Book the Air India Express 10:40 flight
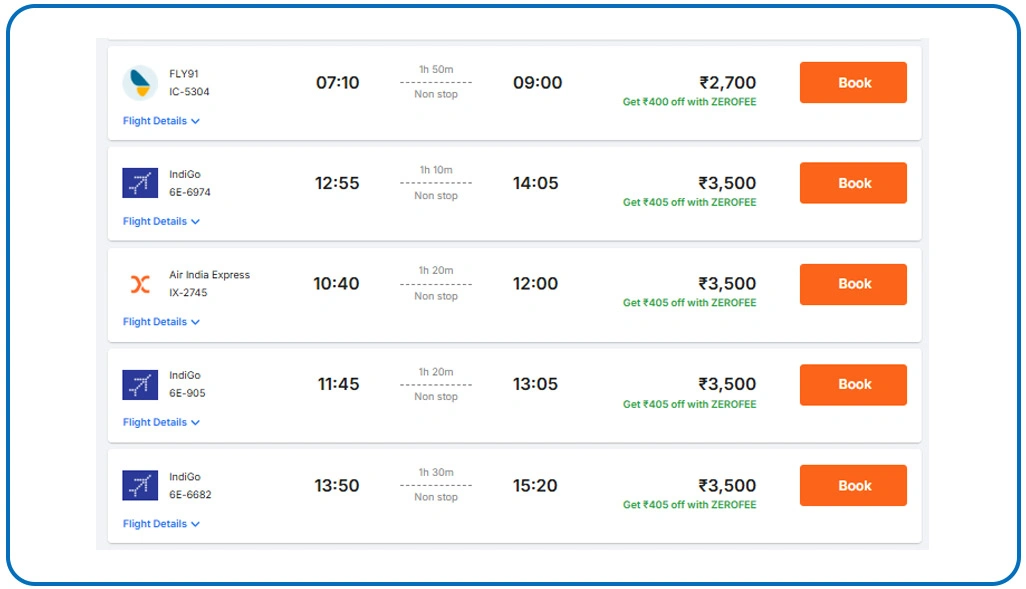 pyautogui.click(x=853, y=284)
